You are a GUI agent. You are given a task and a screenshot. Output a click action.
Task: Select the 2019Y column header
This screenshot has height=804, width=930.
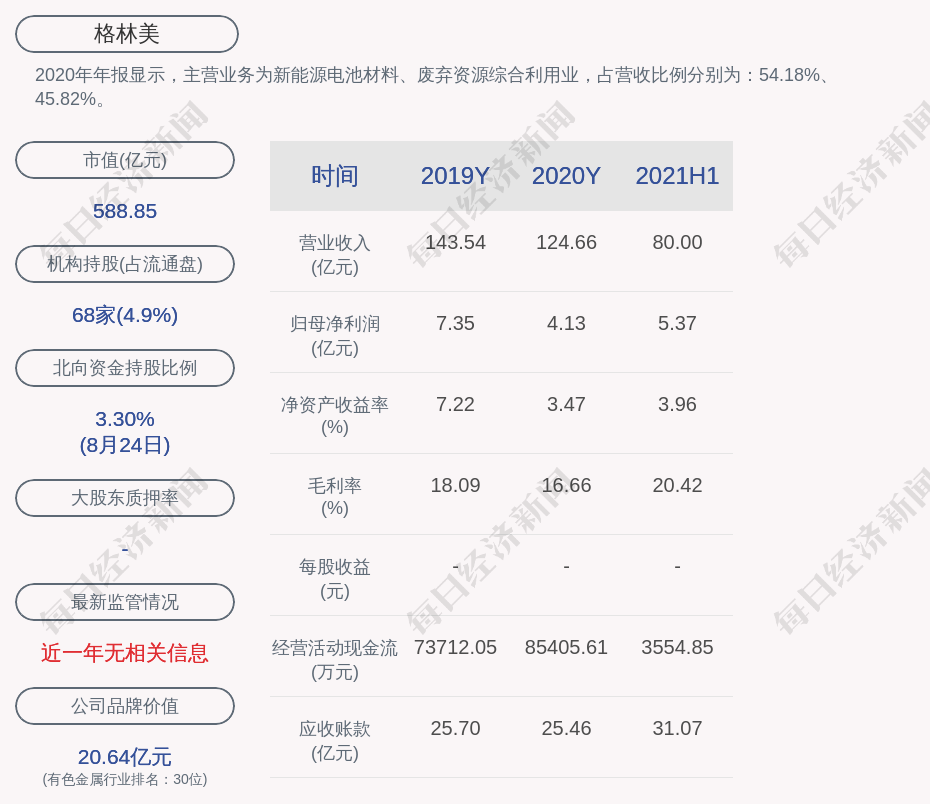coord(455,176)
